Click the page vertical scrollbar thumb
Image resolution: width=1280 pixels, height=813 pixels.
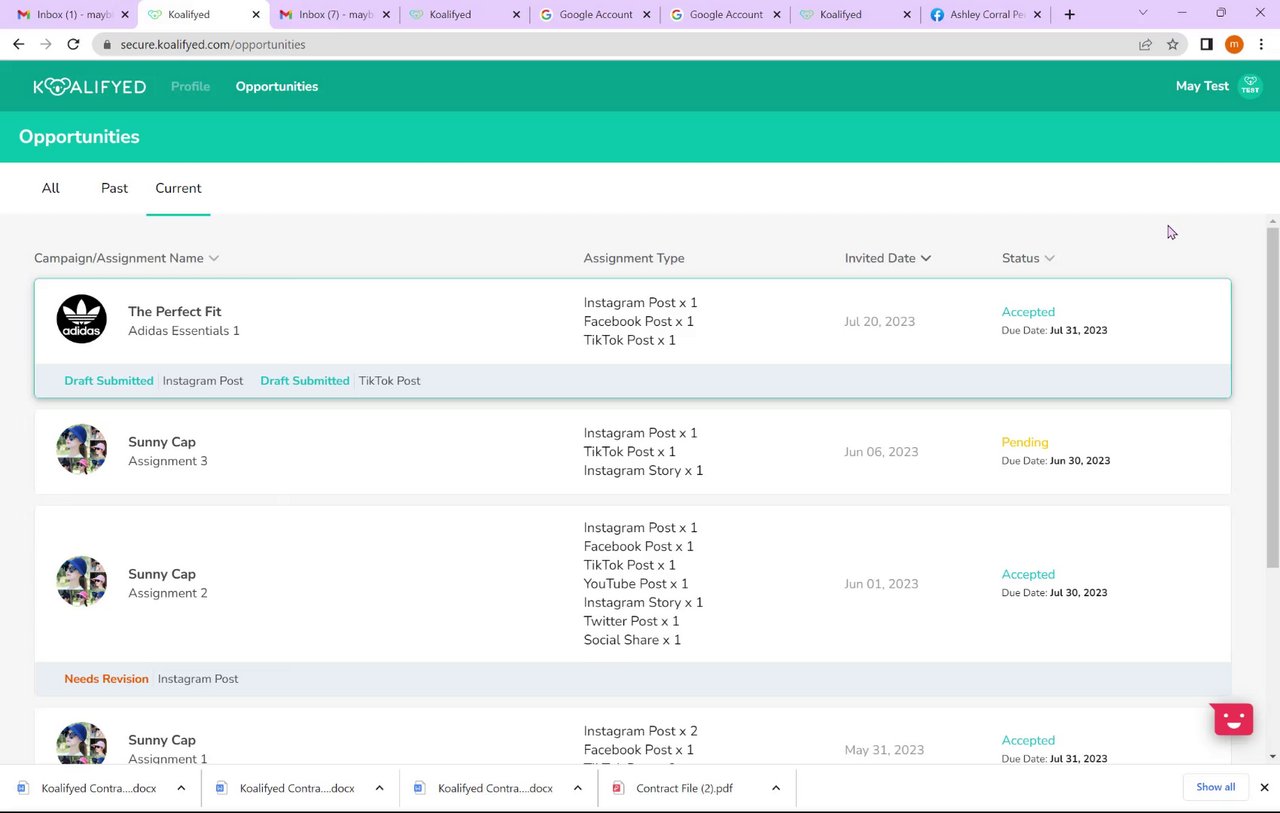pos(1272,398)
